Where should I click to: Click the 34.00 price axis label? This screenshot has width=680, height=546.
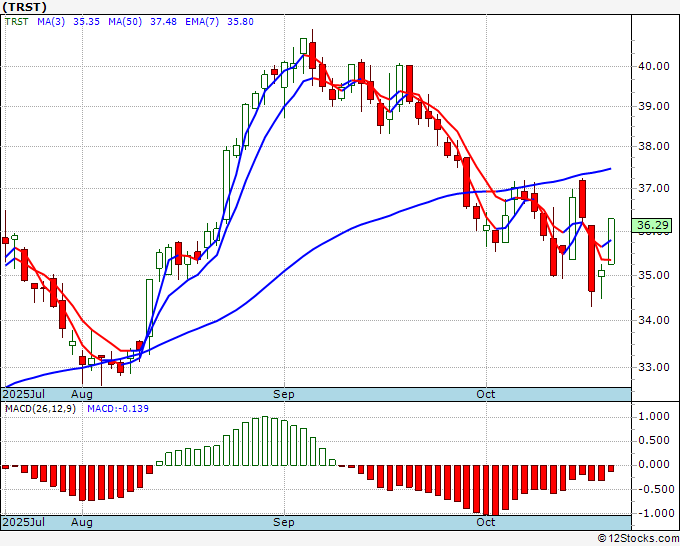[x=653, y=320]
